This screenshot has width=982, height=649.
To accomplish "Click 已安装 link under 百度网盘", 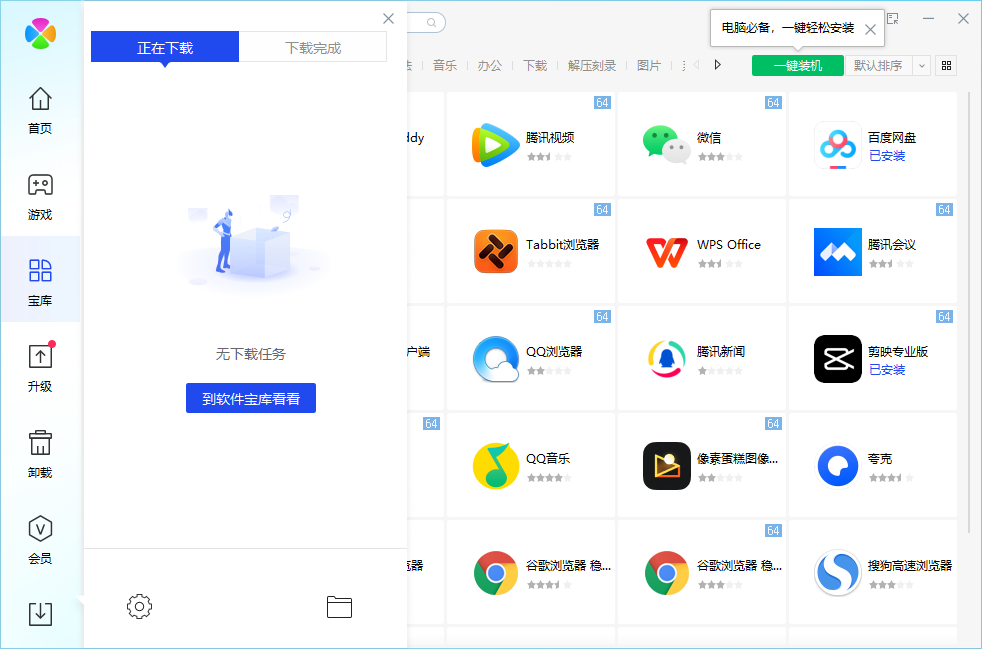I will click(887, 156).
